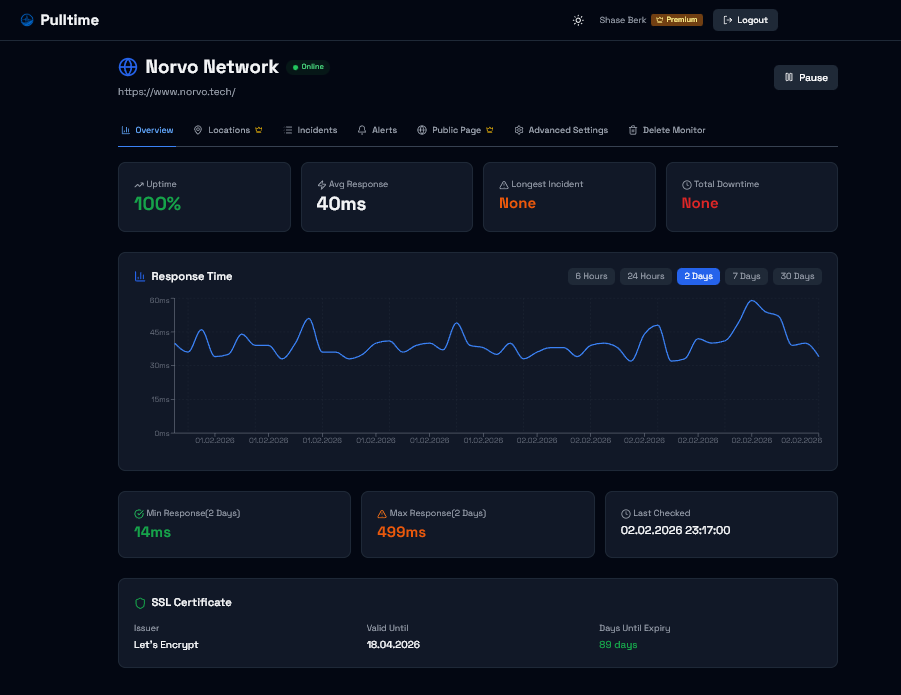Click the Incidents list icon
The width and height of the screenshot is (901, 695).
(x=288, y=130)
